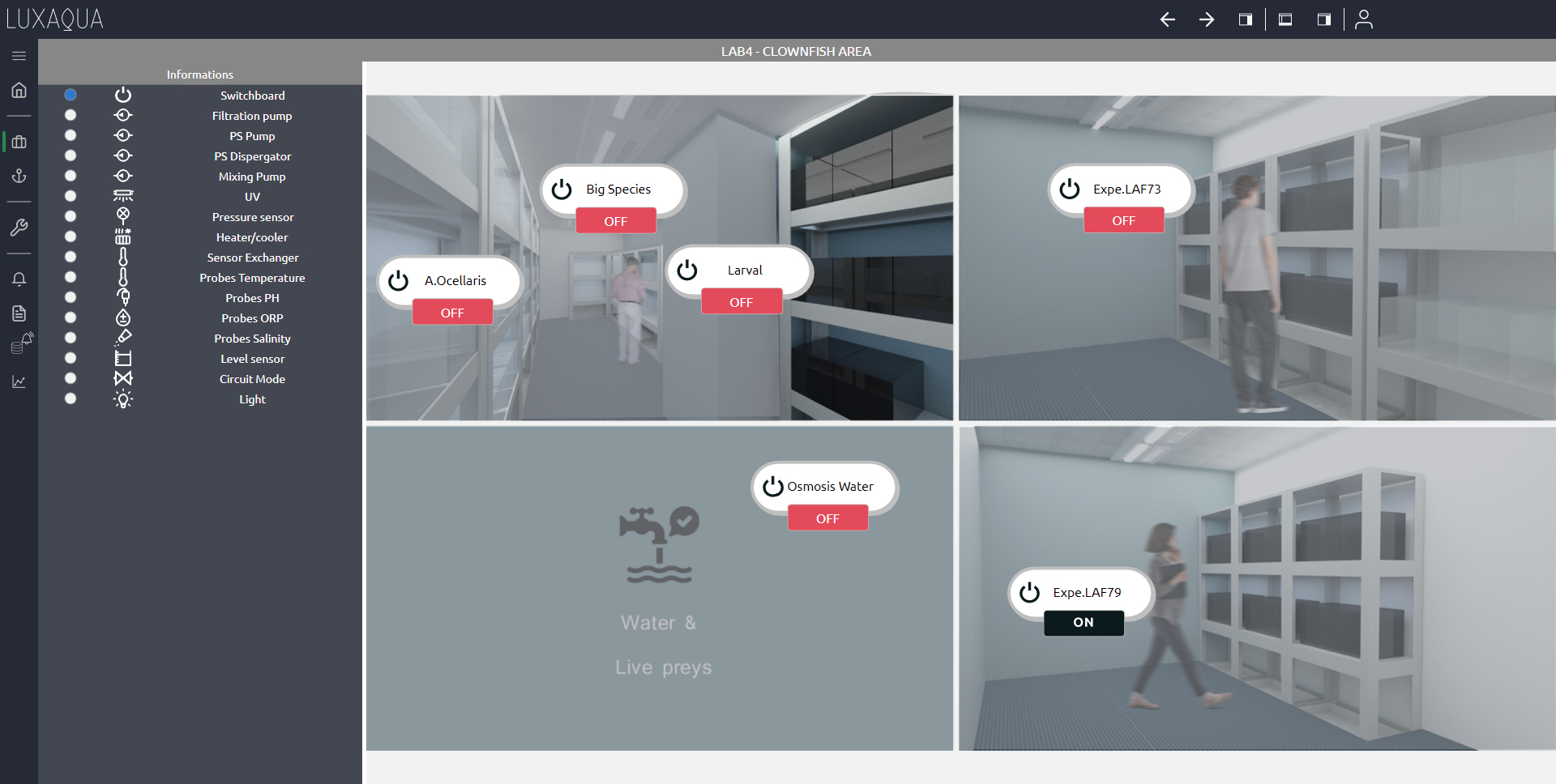
Task: Open the hamburger menu at top left
Action: (19, 56)
